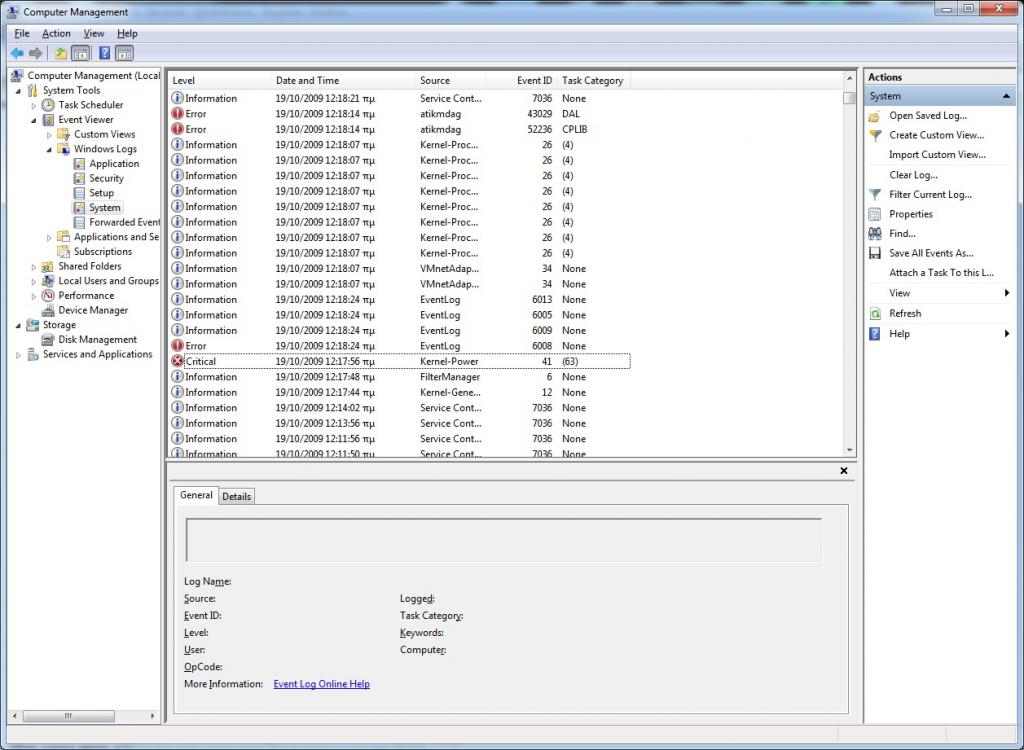The width and height of the screenshot is (1024, 750).
Task: Click the Back arrow in the toolbar
Action: (x=17, y=53)
